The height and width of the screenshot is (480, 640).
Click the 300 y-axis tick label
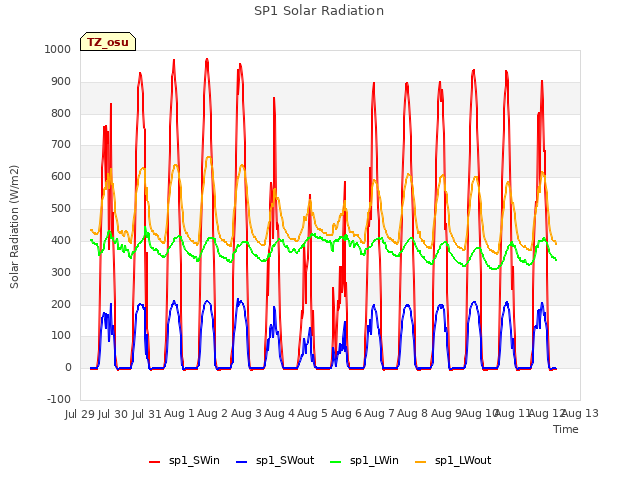pos(61,272)
